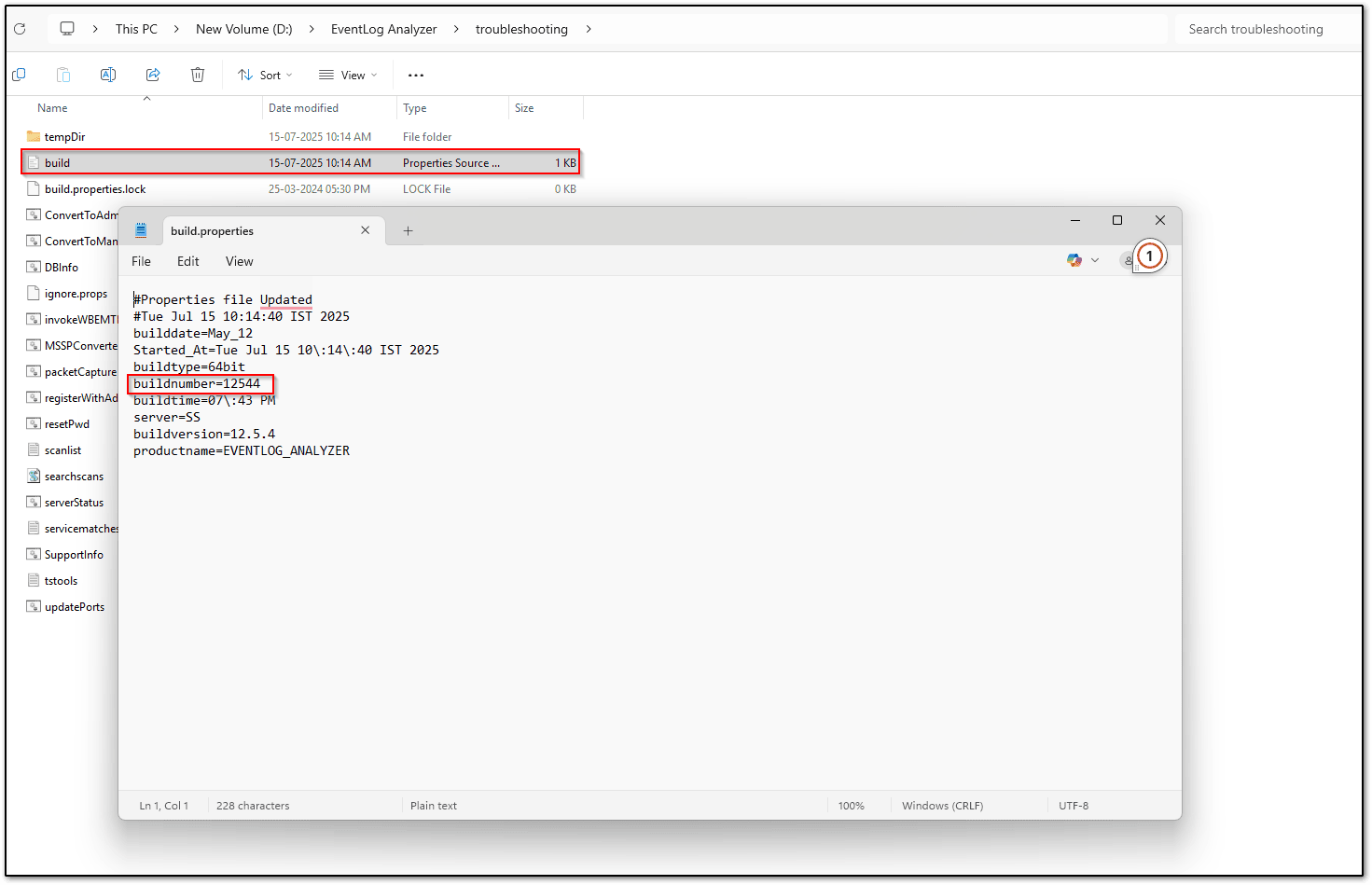The width and height of the screenshot is (1372, 885).
Task: Sort by the Size column header
Action: [524, 108]
